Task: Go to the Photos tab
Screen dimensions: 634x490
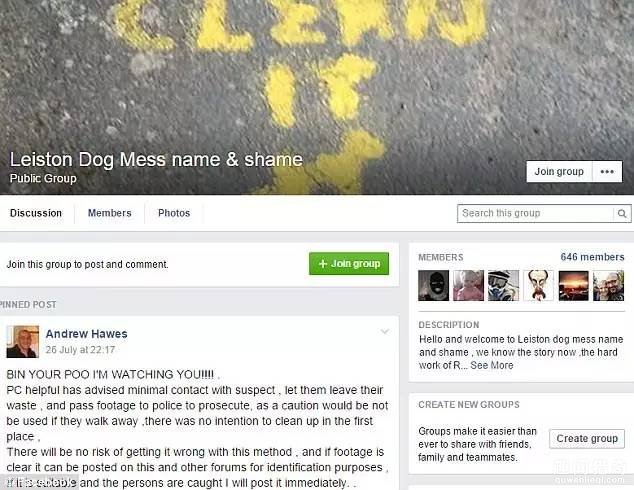Action: click(174, 213)
